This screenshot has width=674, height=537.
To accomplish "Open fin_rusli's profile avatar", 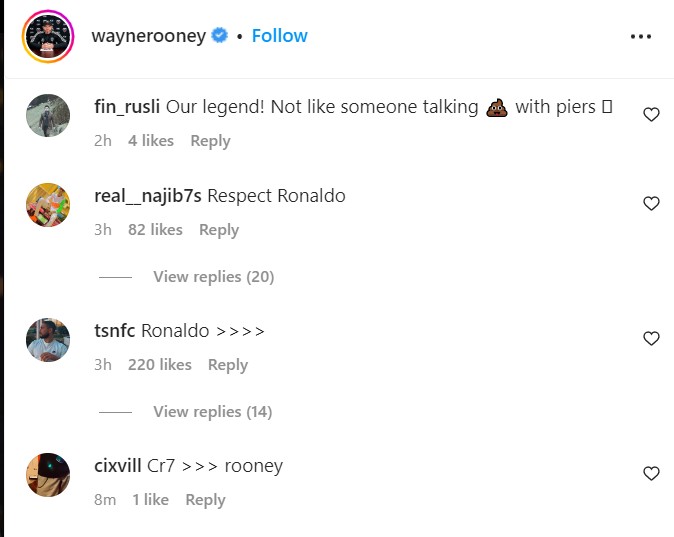I will coord(48,116).
